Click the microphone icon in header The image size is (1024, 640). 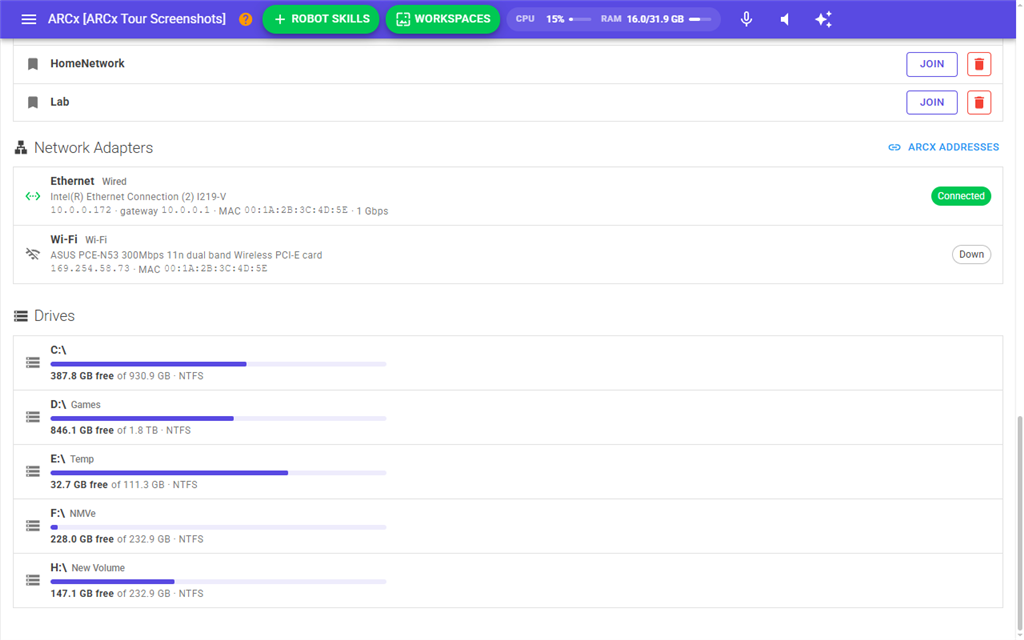click(746, 19)
